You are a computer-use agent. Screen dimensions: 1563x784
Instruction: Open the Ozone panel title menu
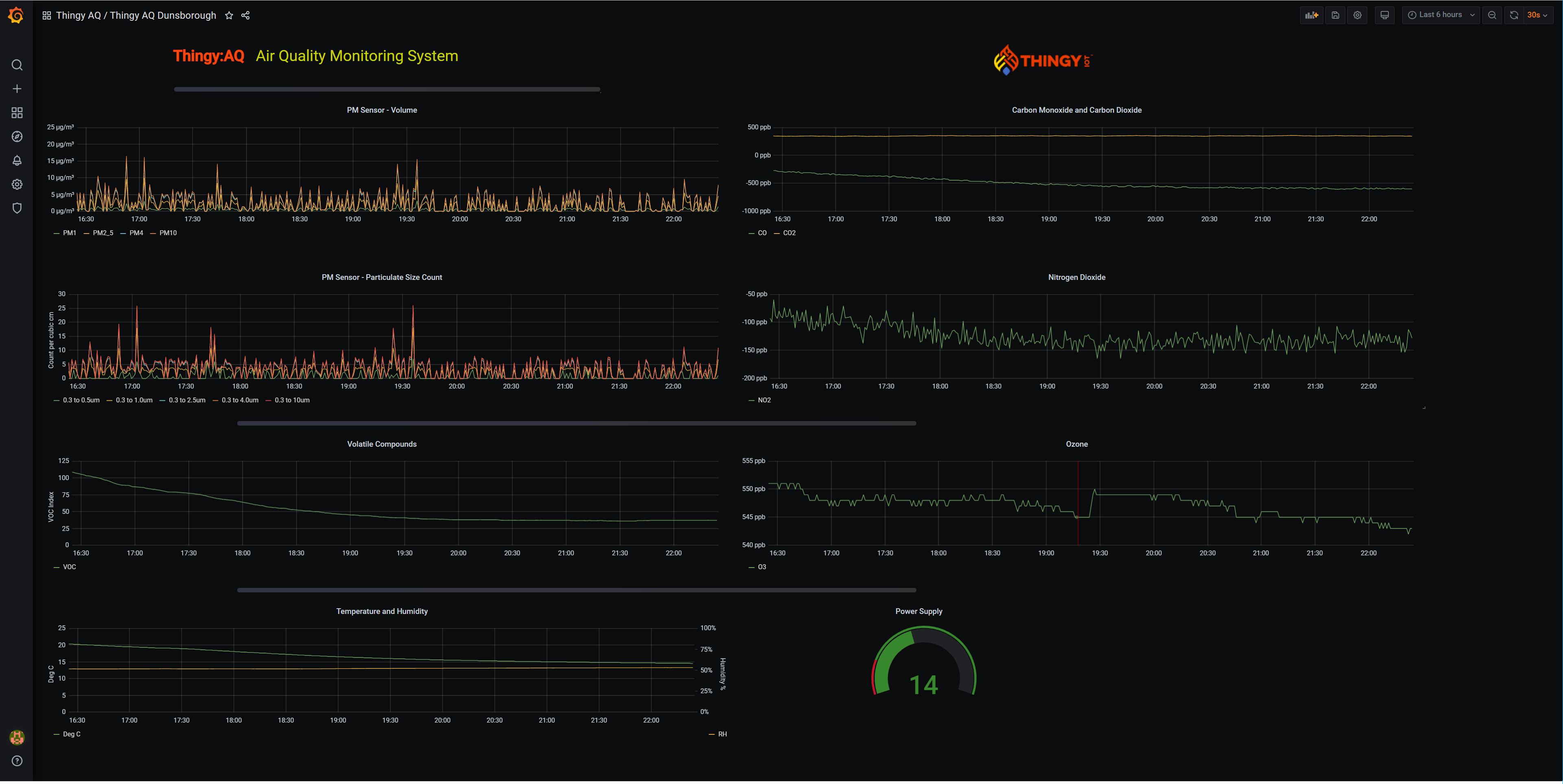click(x=1076, y=444)
